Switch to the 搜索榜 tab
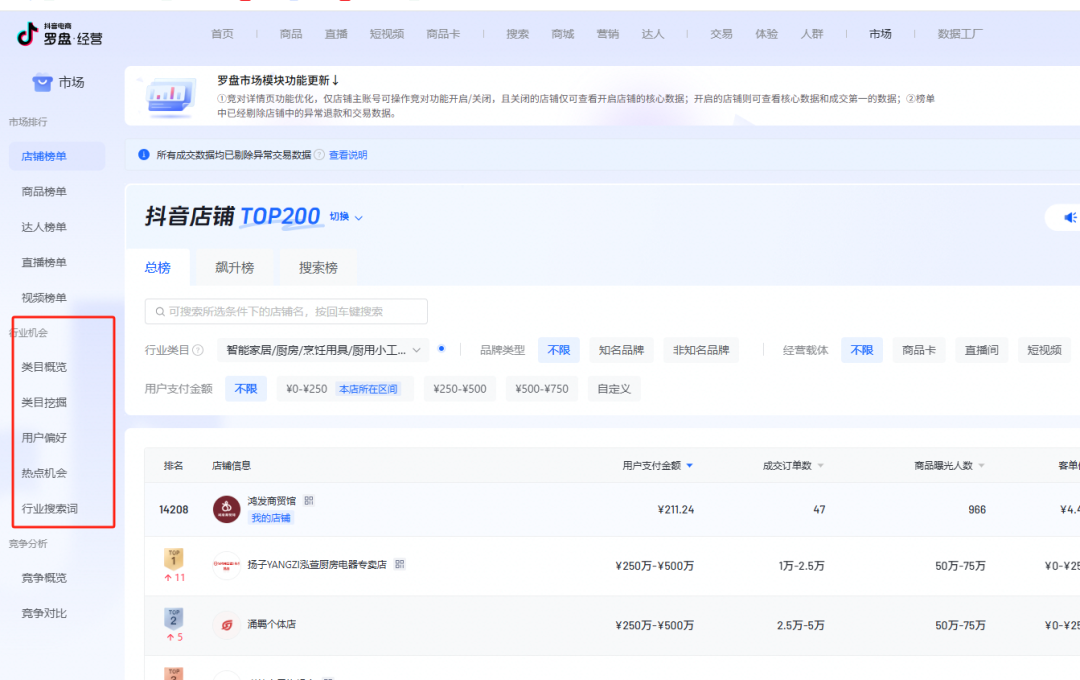Viewport: 1080px width, 680px height. 318,267
